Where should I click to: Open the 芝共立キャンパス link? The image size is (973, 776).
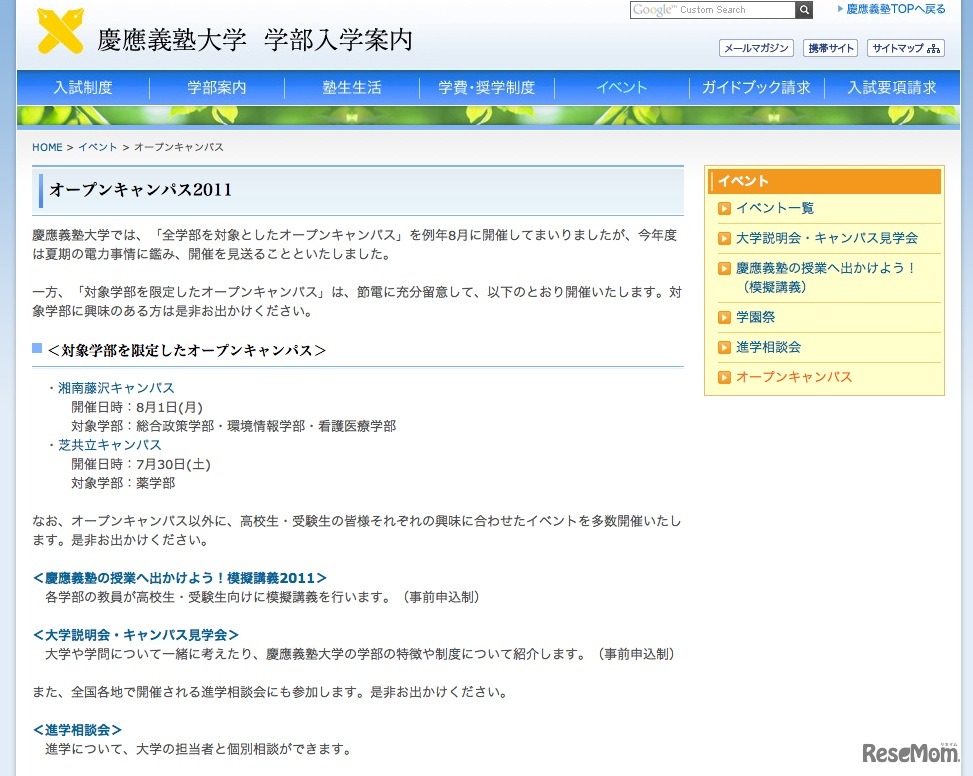tap(110, 445)
